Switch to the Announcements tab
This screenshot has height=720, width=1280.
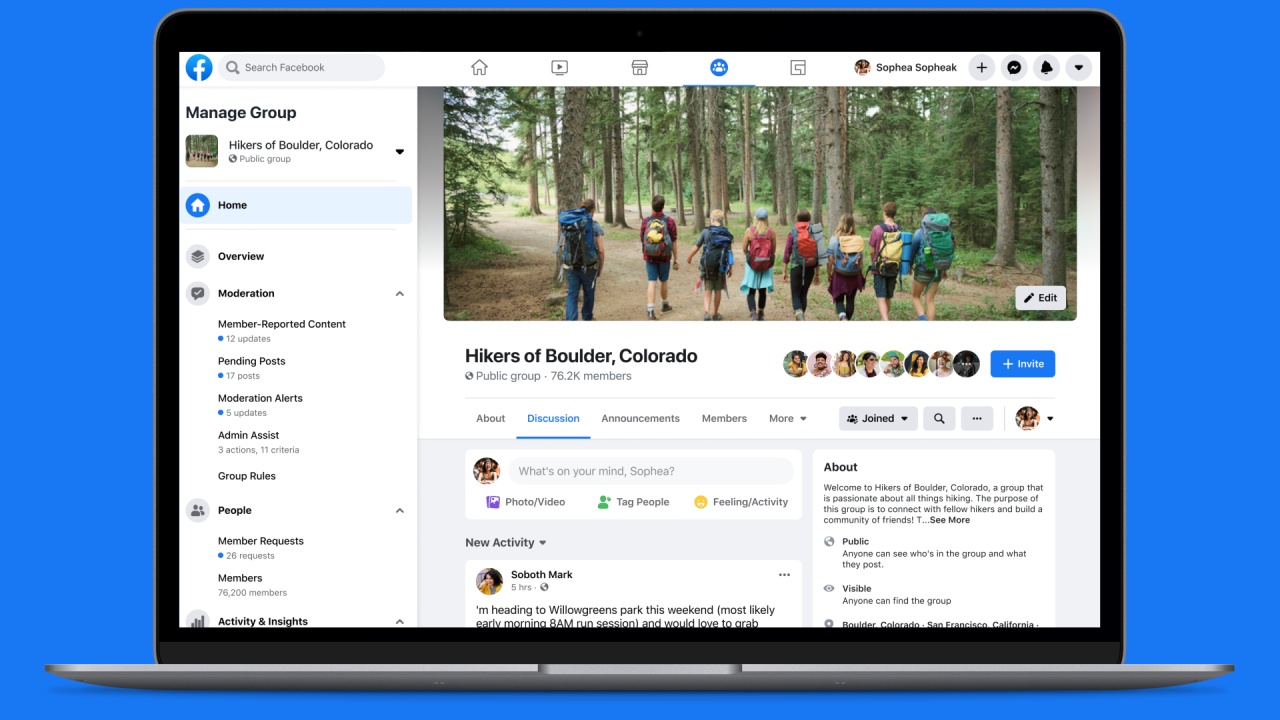point(640,418)
